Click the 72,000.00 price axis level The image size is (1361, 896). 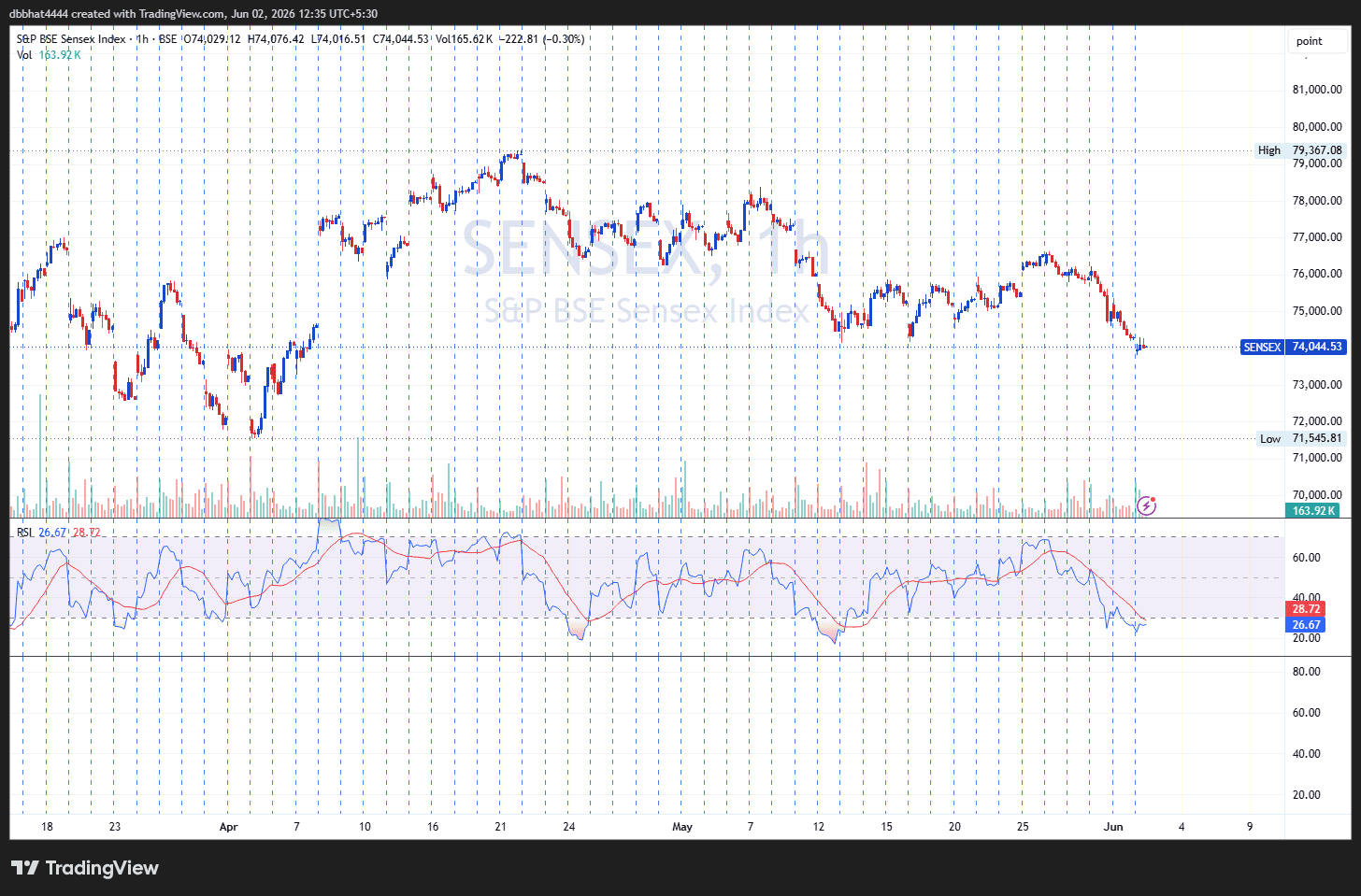pos(1317,421)
